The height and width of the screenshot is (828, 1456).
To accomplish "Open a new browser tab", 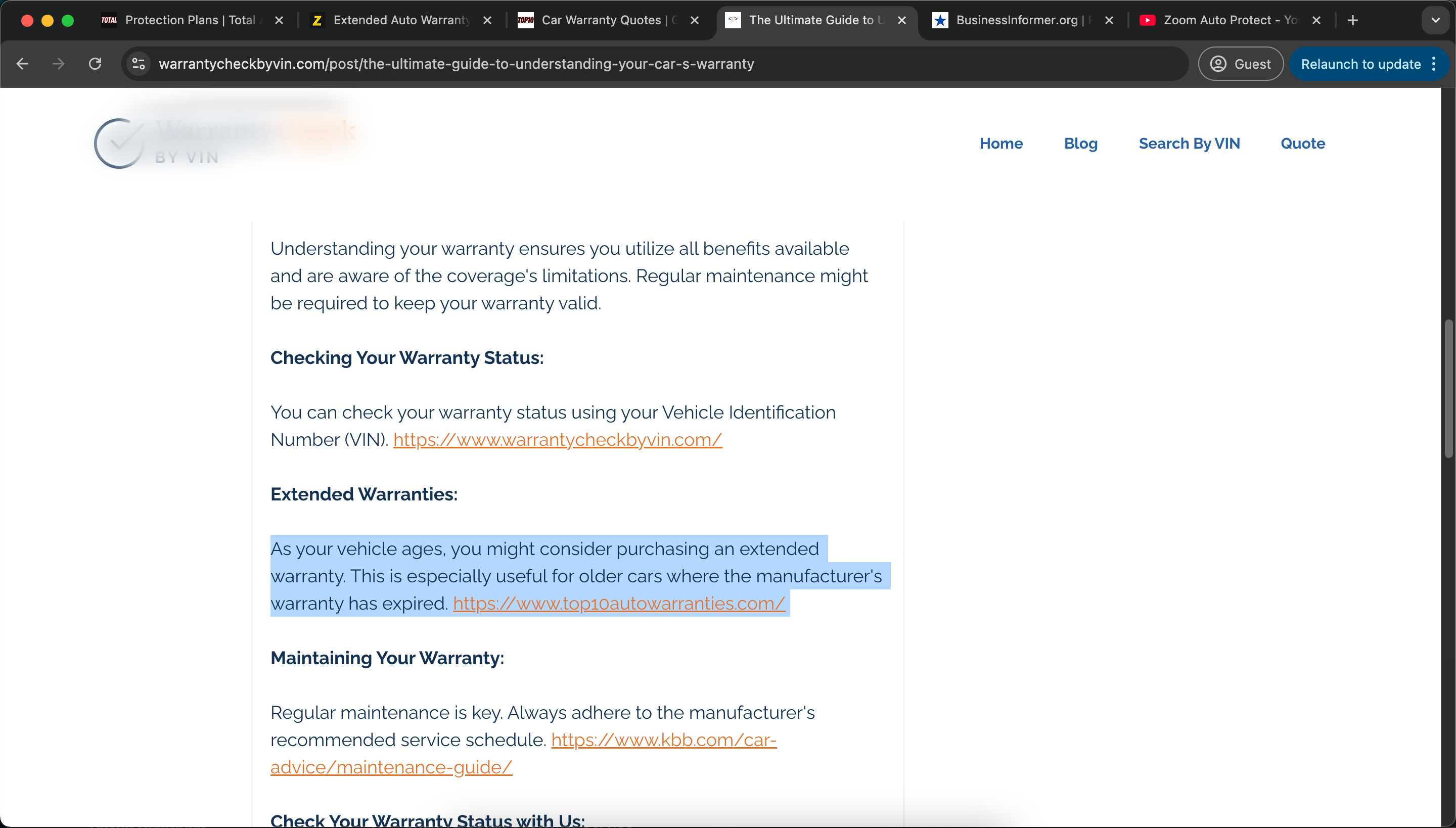I will (x=1353, y=20).
